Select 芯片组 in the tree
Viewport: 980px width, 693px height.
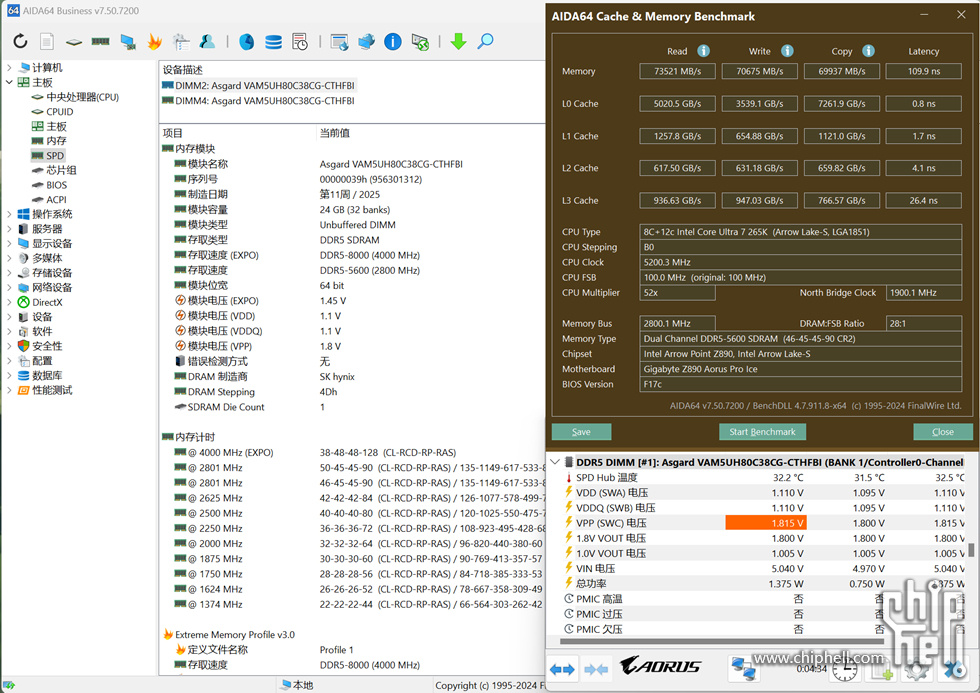pyautogui.click(x=61, y=170)
